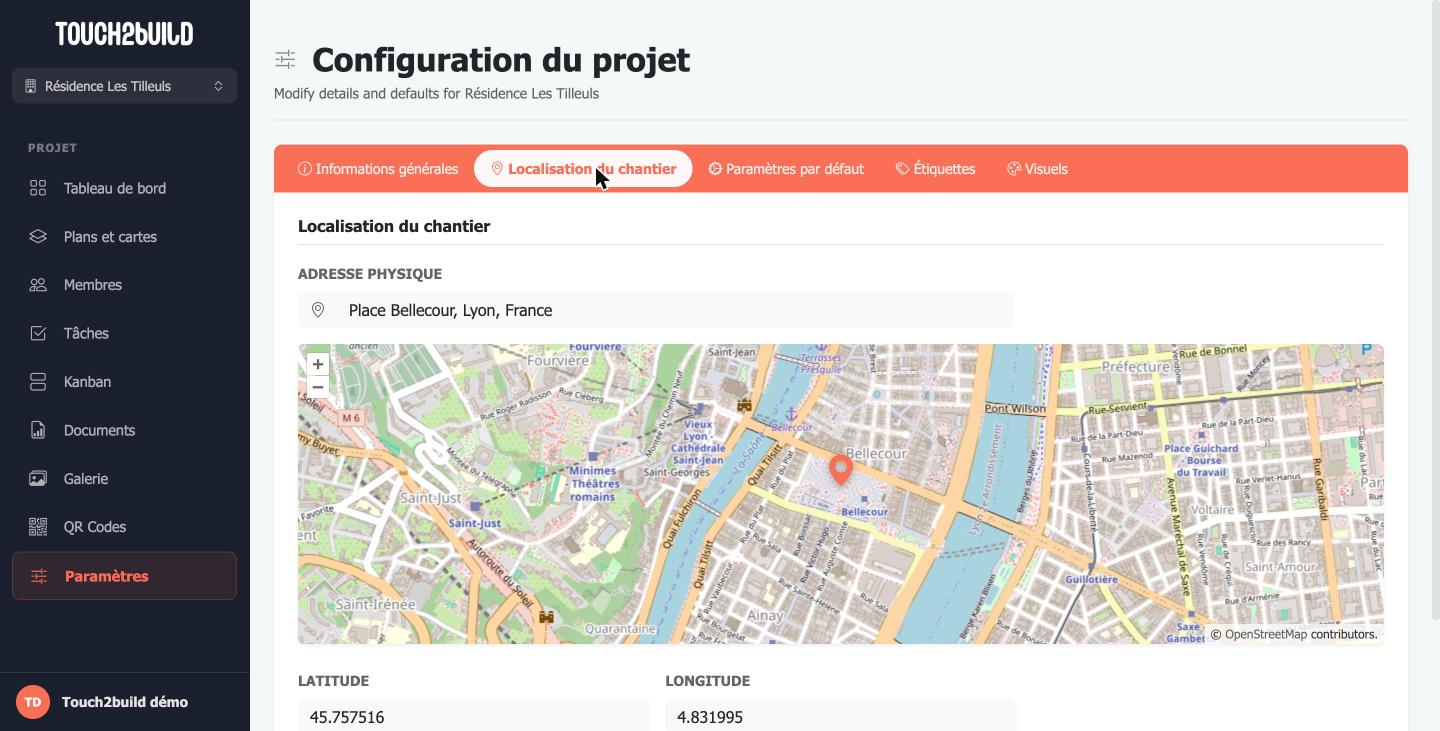The image size is (1440, 731).
Task: Click the Touch2build démo user name
Action: click(125, 702)
